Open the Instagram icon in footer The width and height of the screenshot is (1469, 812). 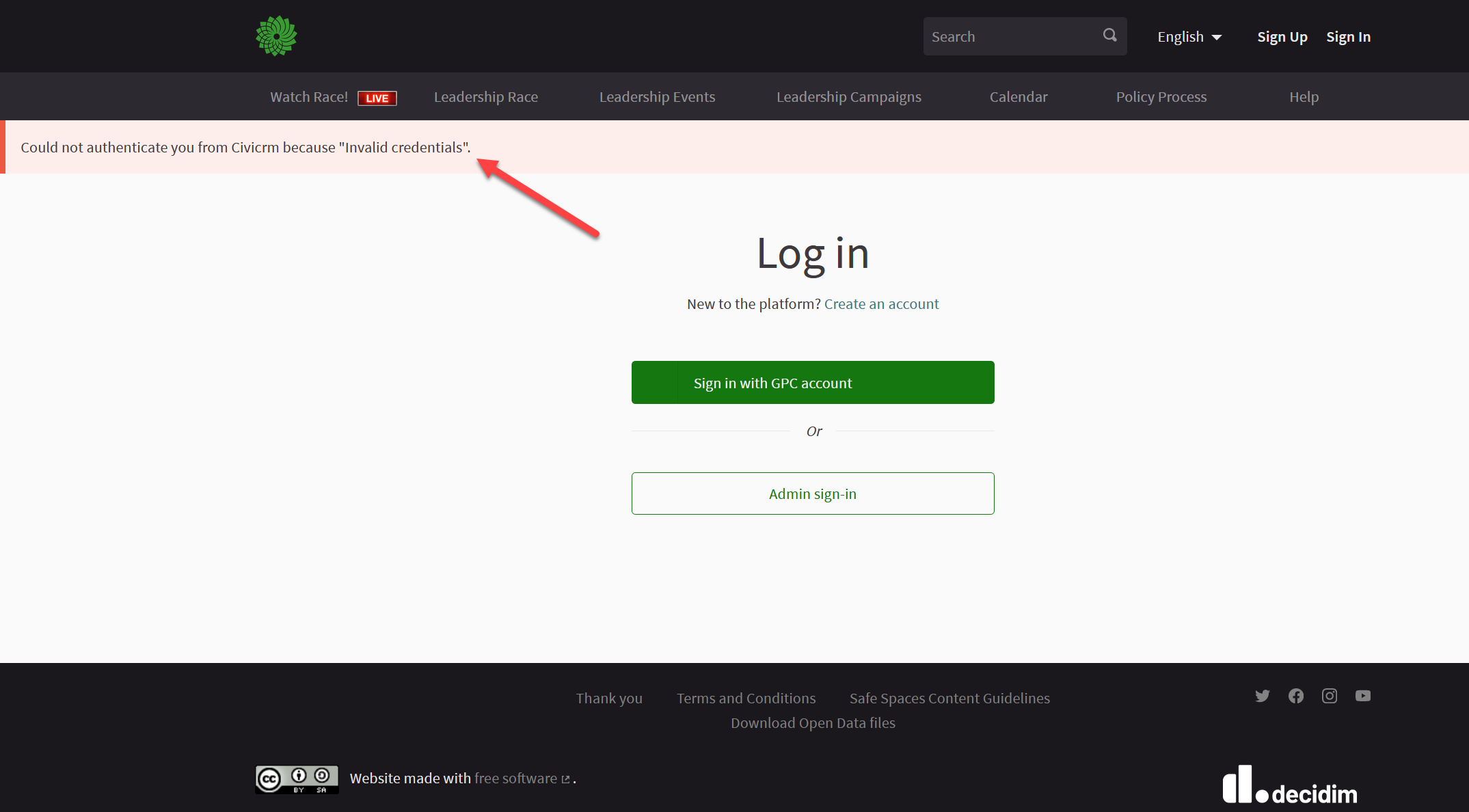(1329, 696)
